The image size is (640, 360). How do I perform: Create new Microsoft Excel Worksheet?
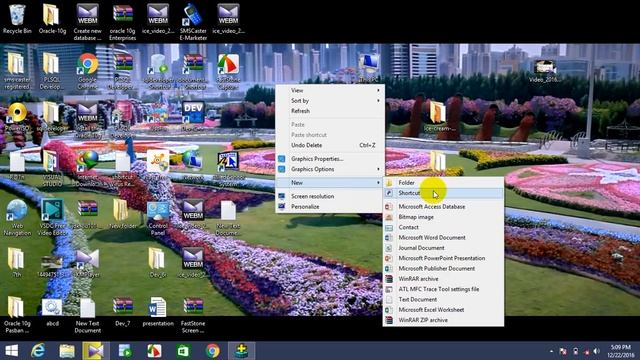[x=443, y=310]
